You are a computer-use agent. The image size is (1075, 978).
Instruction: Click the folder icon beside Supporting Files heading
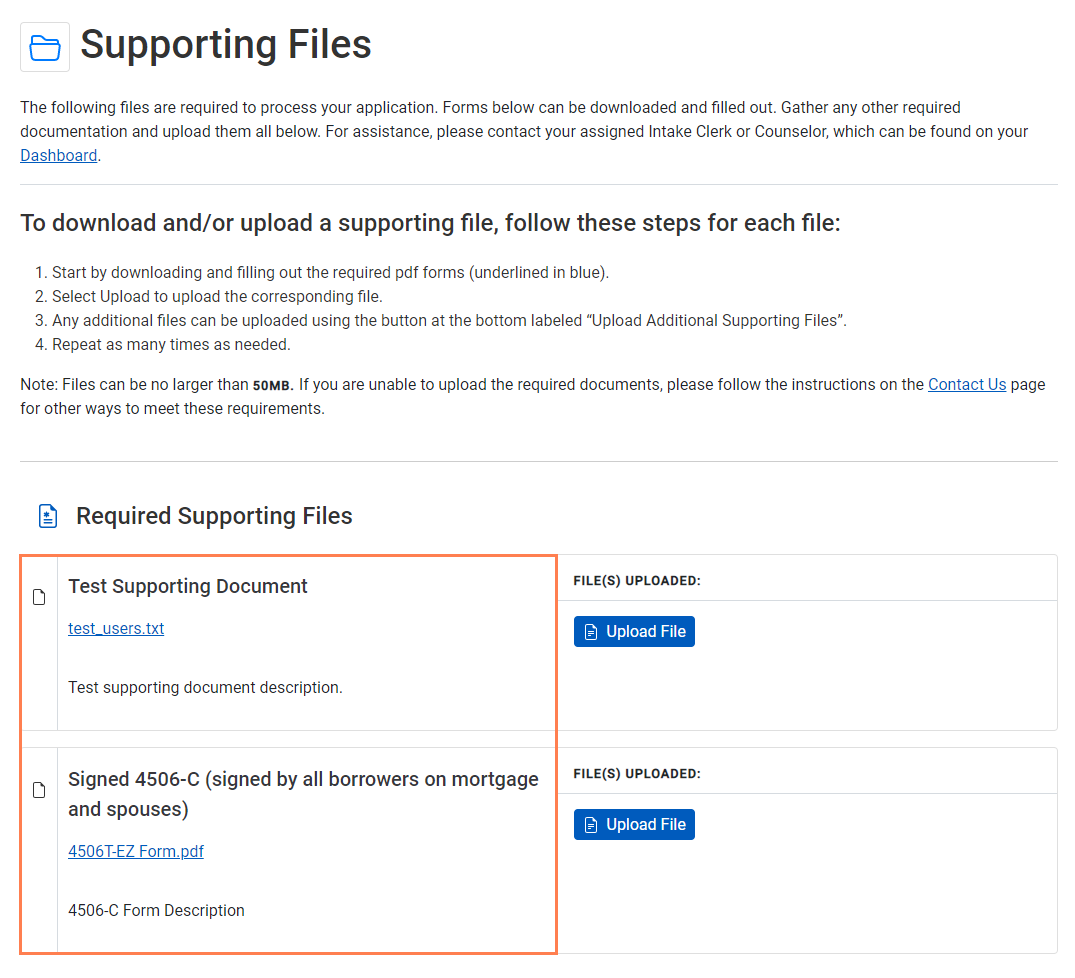coord(45,47)
